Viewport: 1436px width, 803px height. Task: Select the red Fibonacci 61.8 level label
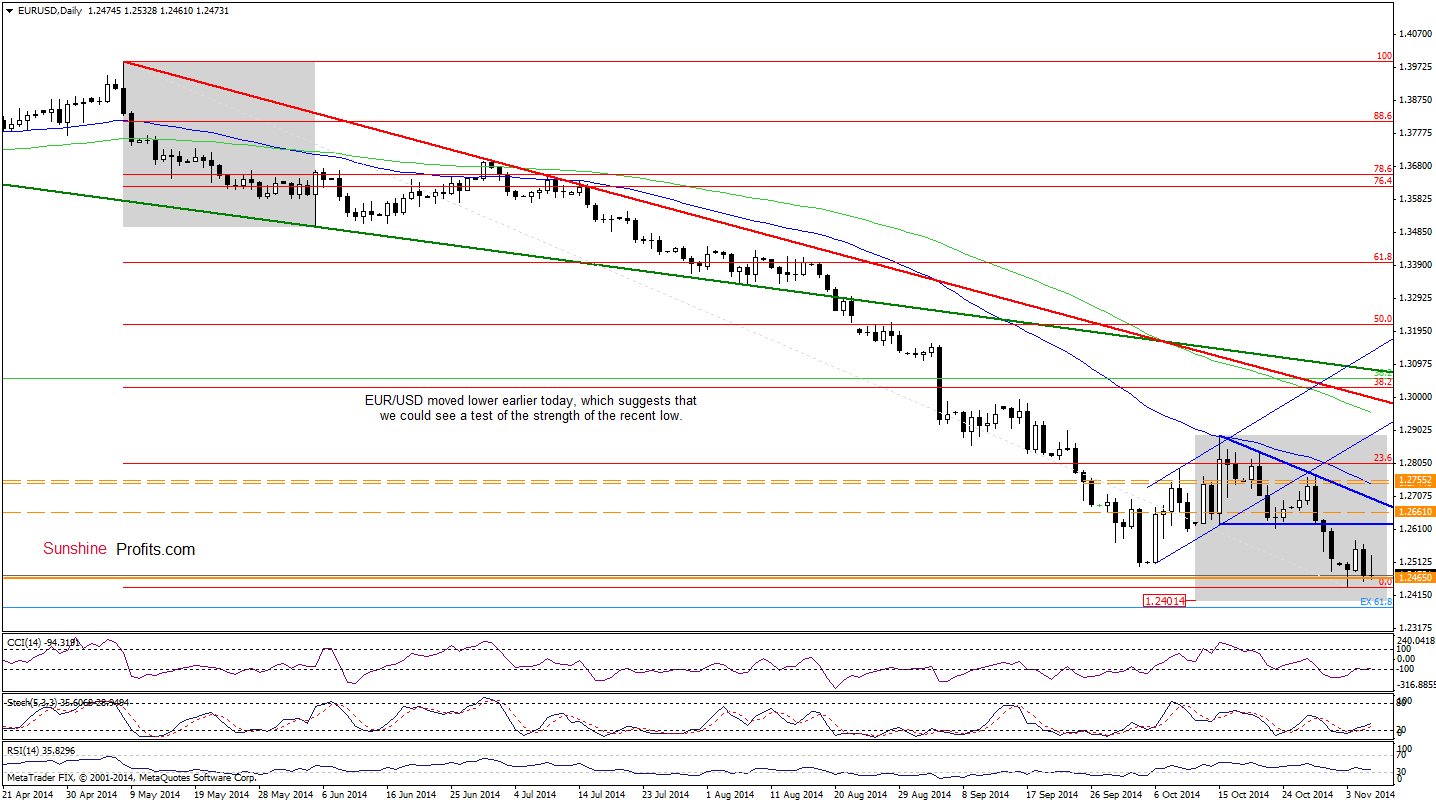[1383, 257]
